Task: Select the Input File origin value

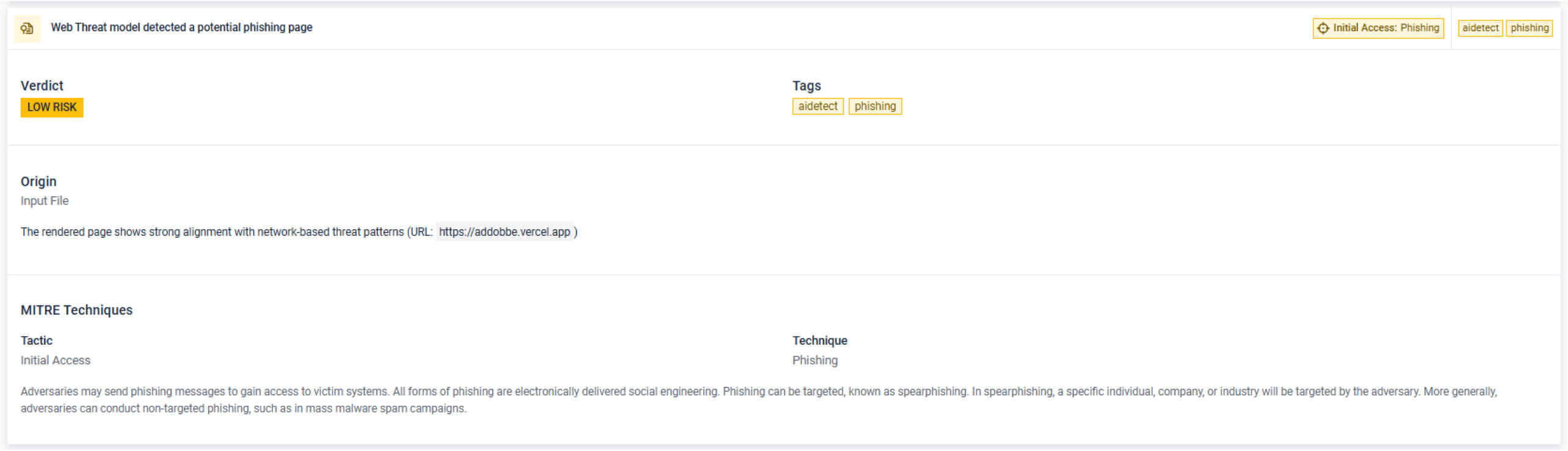Action: click(45, 201)
